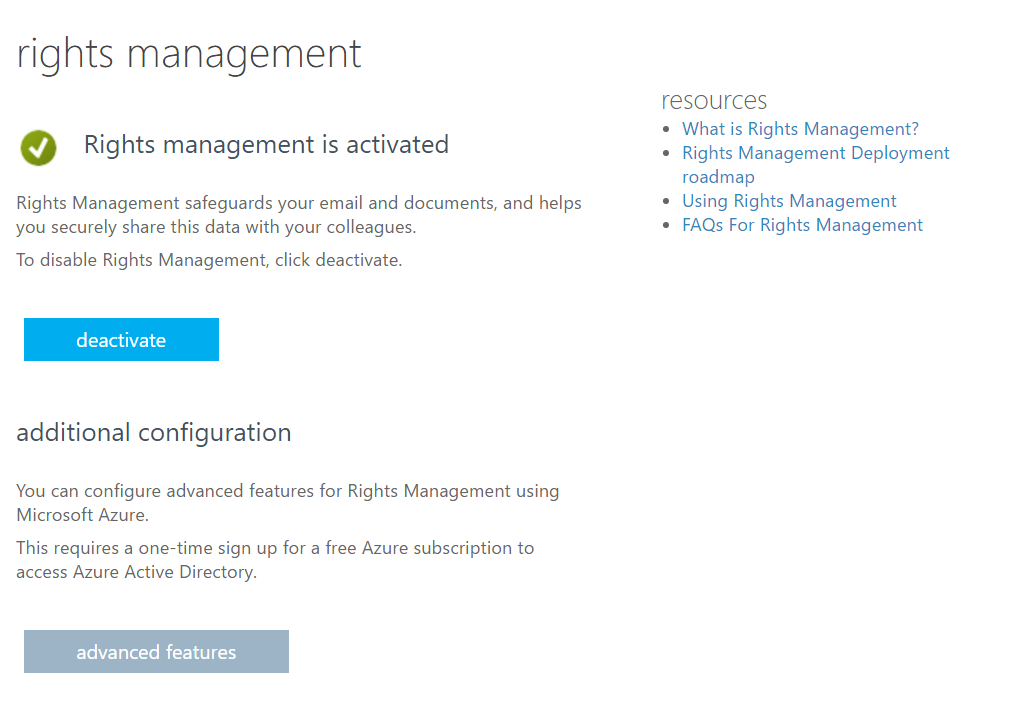The image size is (1014, 727).
Task: Visit FAQs For Rights Management
Action: (x=802, y=225)
